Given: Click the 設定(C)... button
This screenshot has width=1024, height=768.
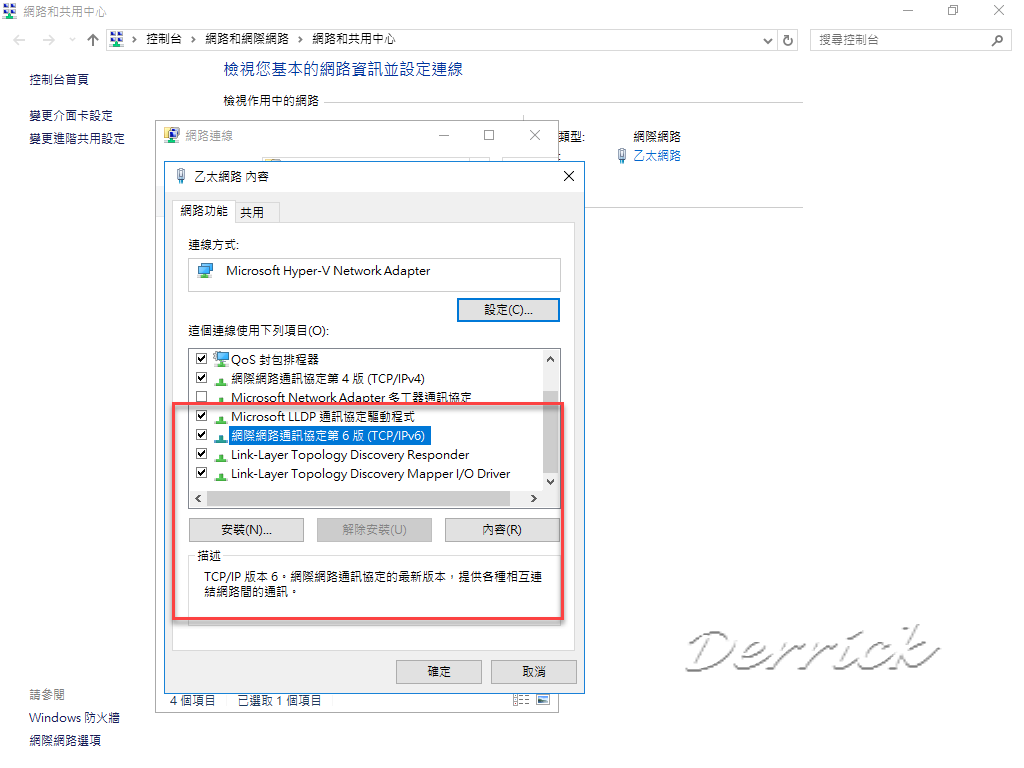Looking at the screenshot, I should point(508,310).
